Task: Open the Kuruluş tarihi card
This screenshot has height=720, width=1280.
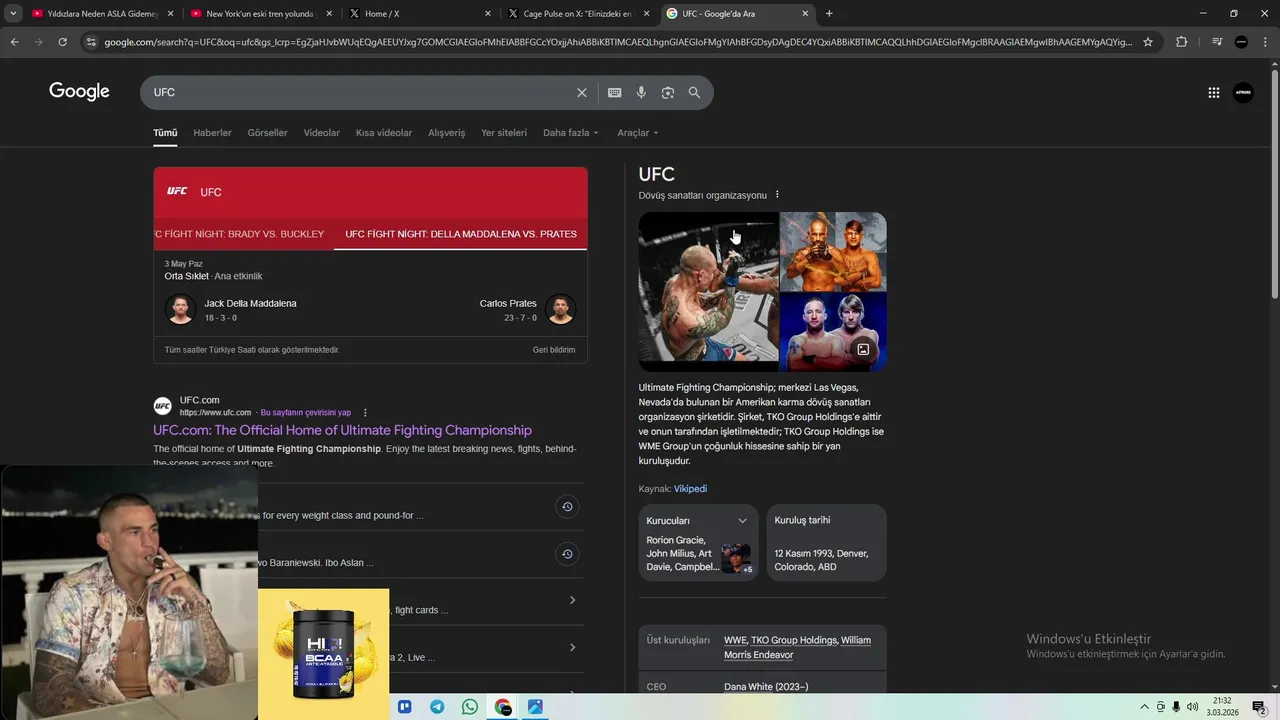Action: pos(826,542)
